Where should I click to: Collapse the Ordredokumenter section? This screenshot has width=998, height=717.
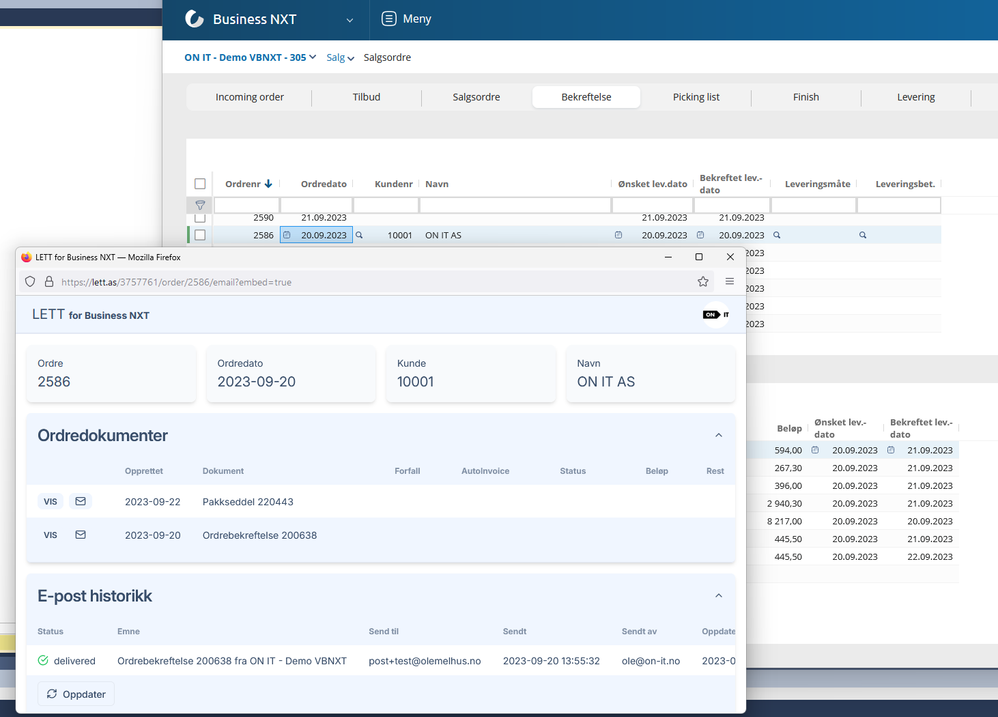[719, 435]
